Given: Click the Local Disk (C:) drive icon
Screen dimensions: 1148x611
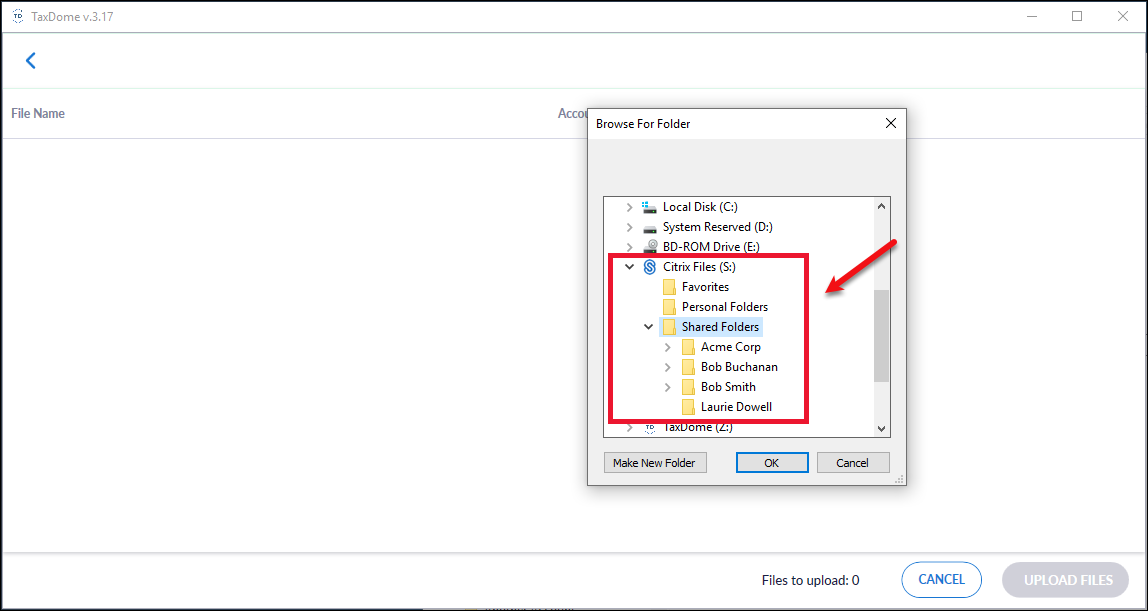Looking at the screenshot, I should coord(650,207).
